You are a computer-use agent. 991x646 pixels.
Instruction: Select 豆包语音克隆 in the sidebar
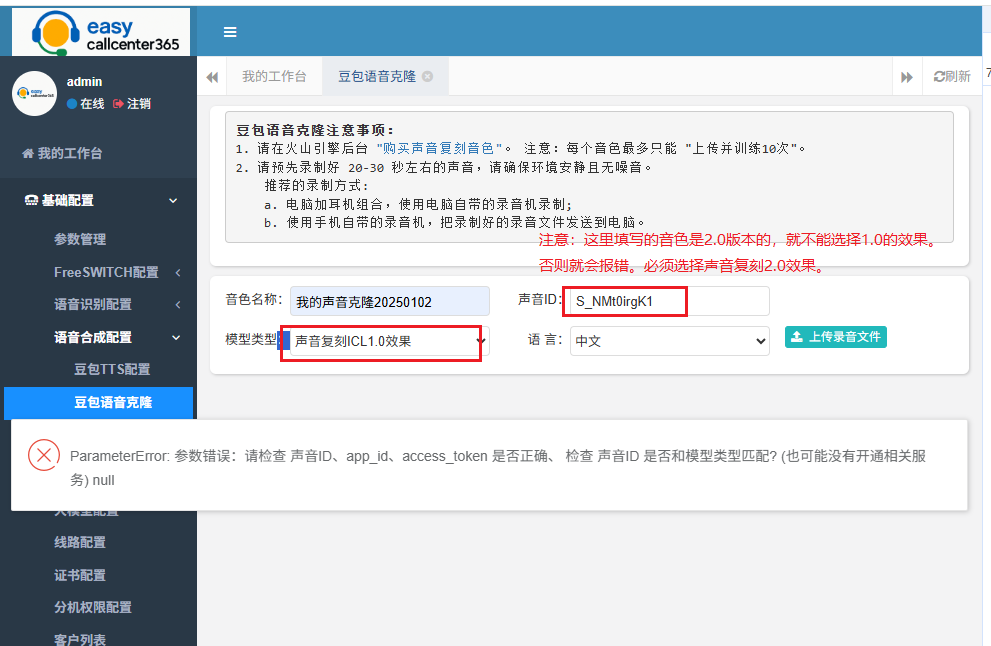click(x=99, y=403)
